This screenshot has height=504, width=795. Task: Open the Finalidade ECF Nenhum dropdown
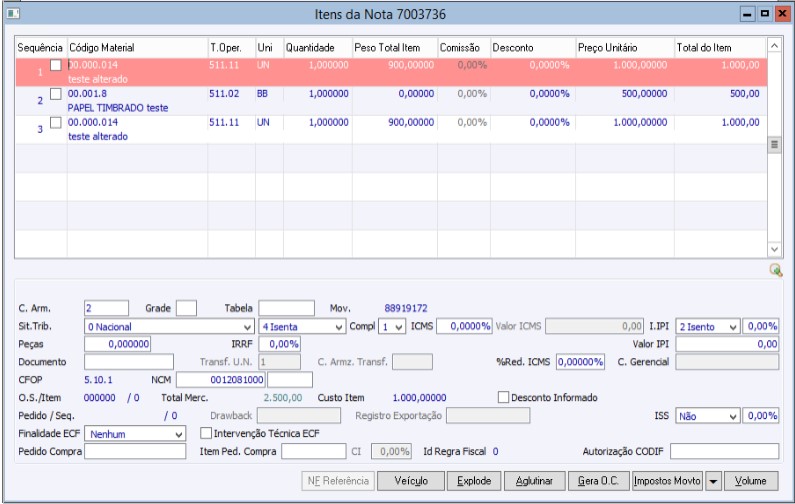pos(178,434)
